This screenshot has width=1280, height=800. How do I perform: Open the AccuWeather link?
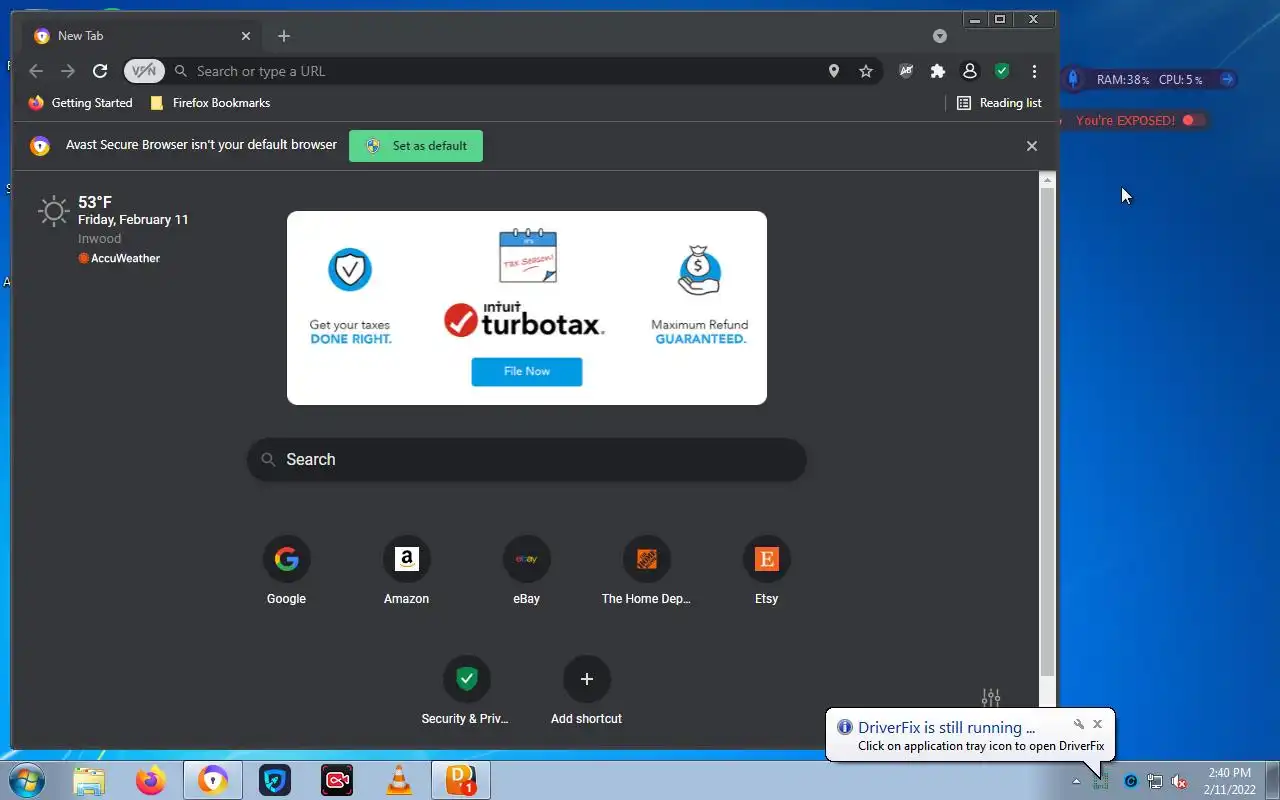pyautogui.click(x=119, y=258)
